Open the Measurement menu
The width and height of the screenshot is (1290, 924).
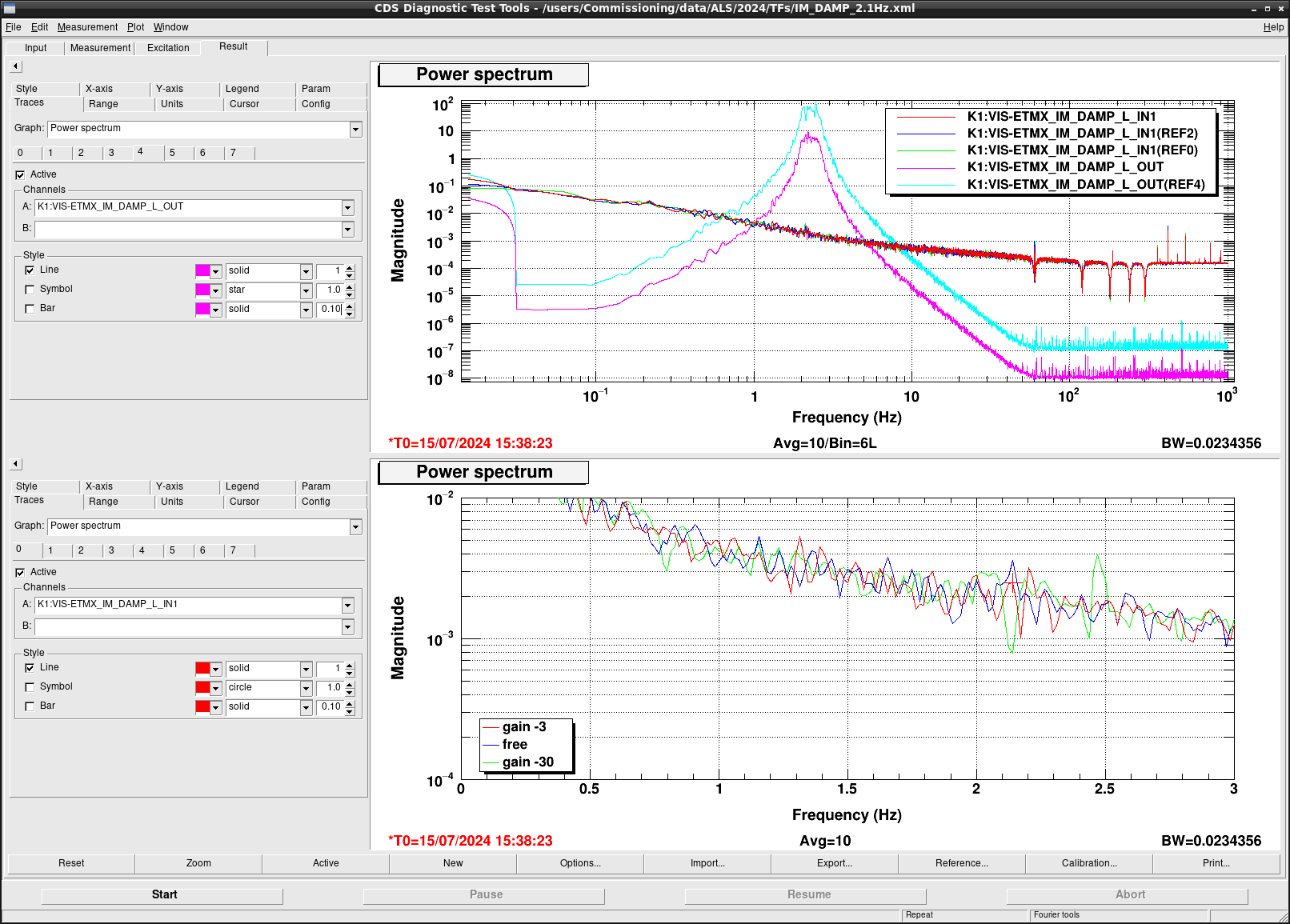[x=87, y=27]
